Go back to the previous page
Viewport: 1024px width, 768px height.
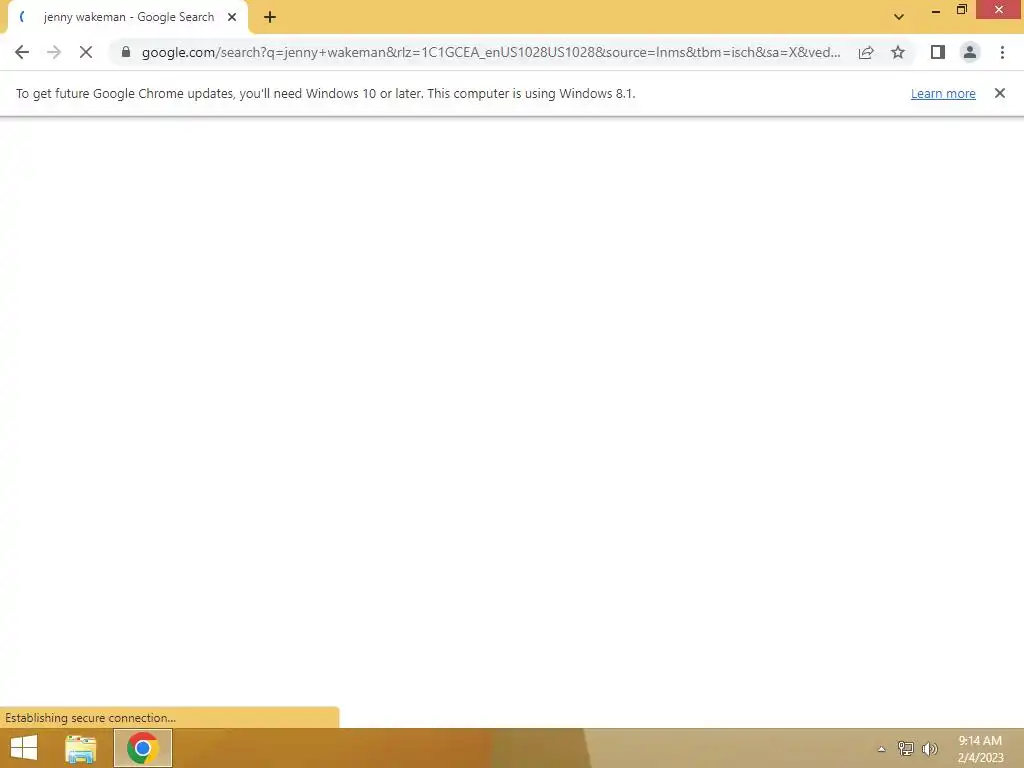pyautogui.click(x=22, y=52)
